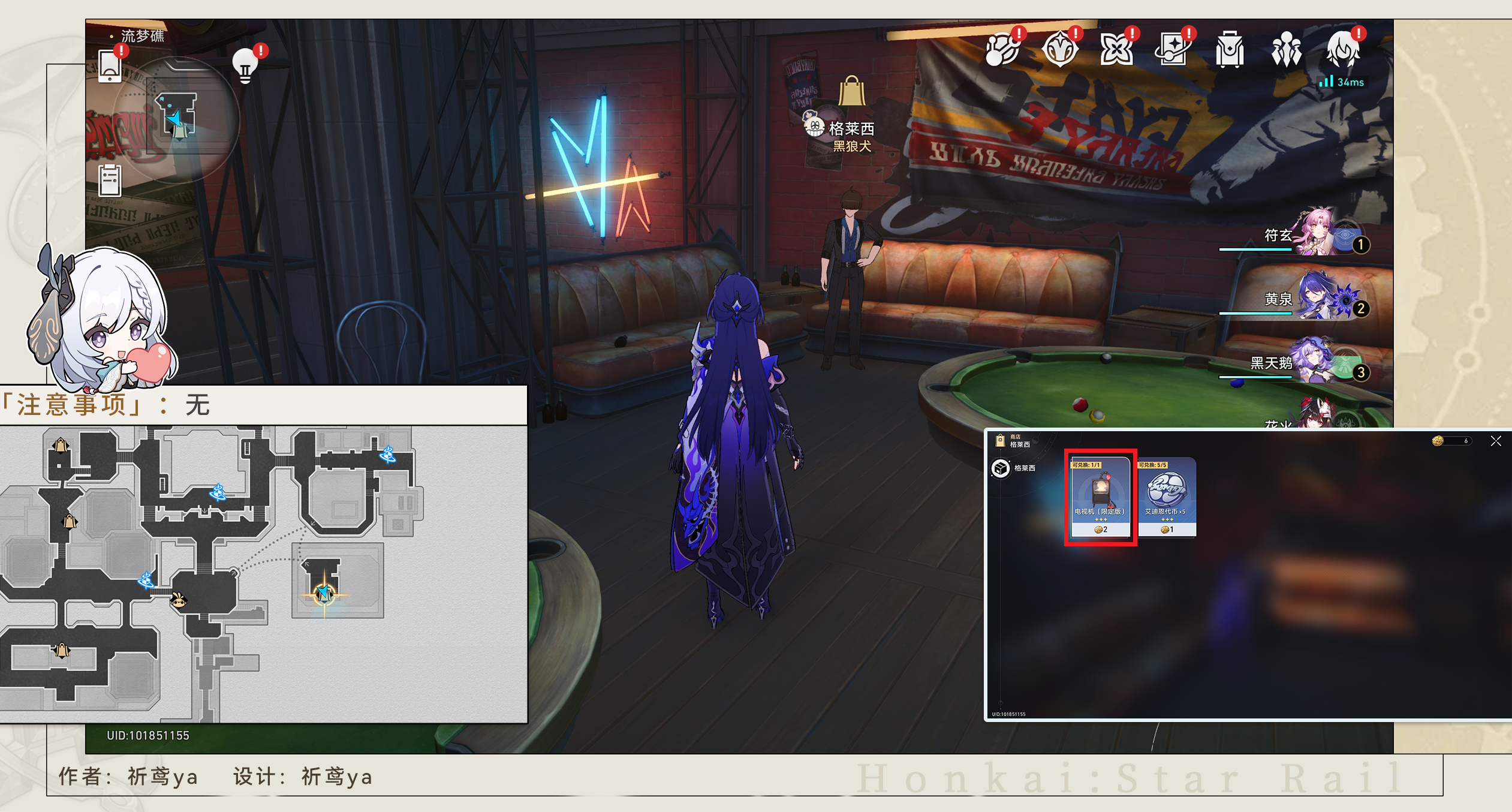Screen dimensions: 1512x812
Task: Click the rabbit-face marker on the map
Action: [x=178, y=600]
